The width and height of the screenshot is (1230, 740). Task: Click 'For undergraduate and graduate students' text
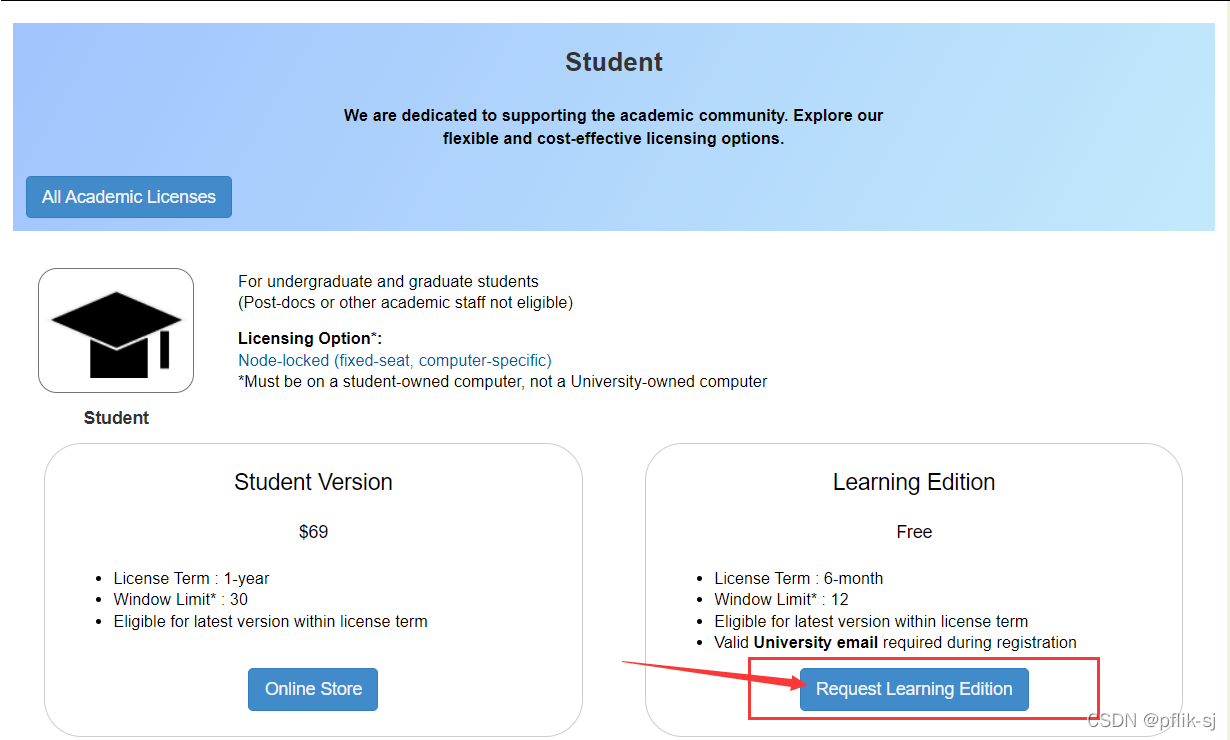pyautogui.click(x=388, y=282)
